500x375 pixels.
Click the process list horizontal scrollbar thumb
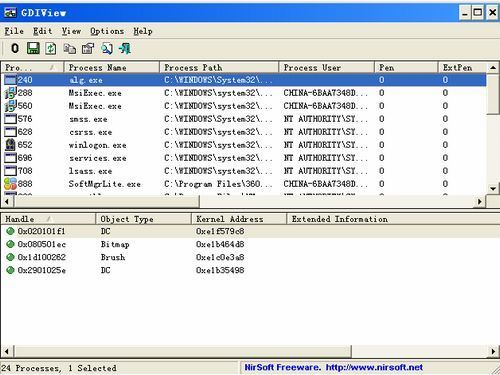[106, 201]
